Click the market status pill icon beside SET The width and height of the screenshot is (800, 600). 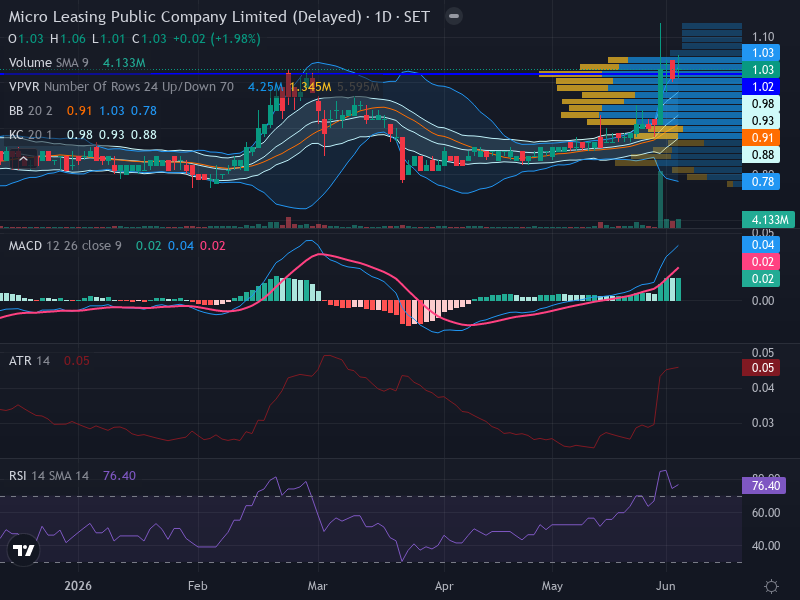tap(454, 16)
